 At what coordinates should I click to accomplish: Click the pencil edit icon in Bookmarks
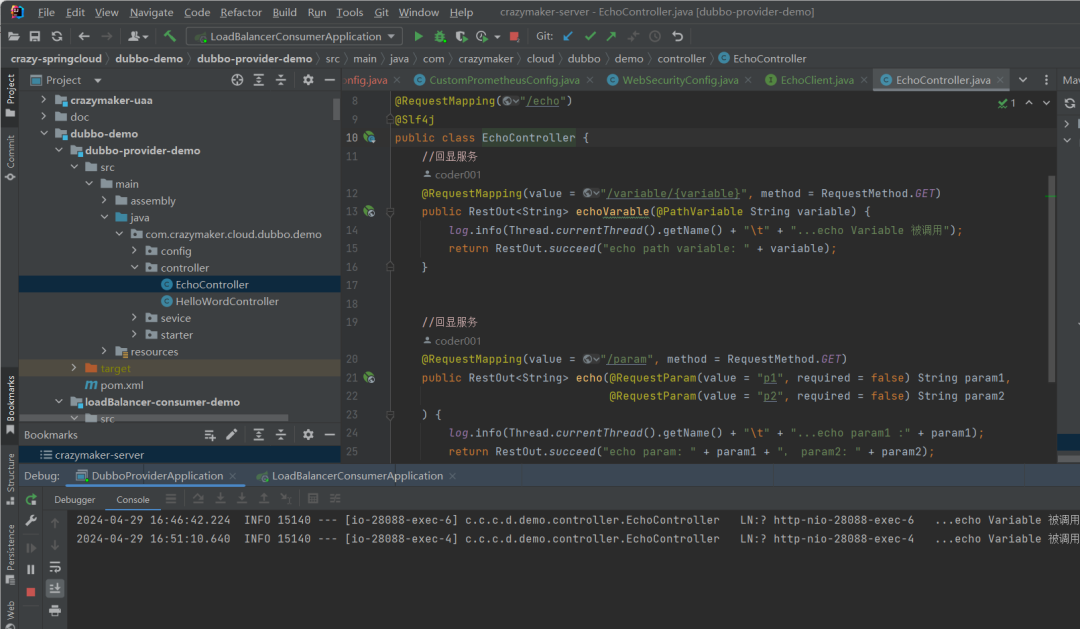[232, 435]
